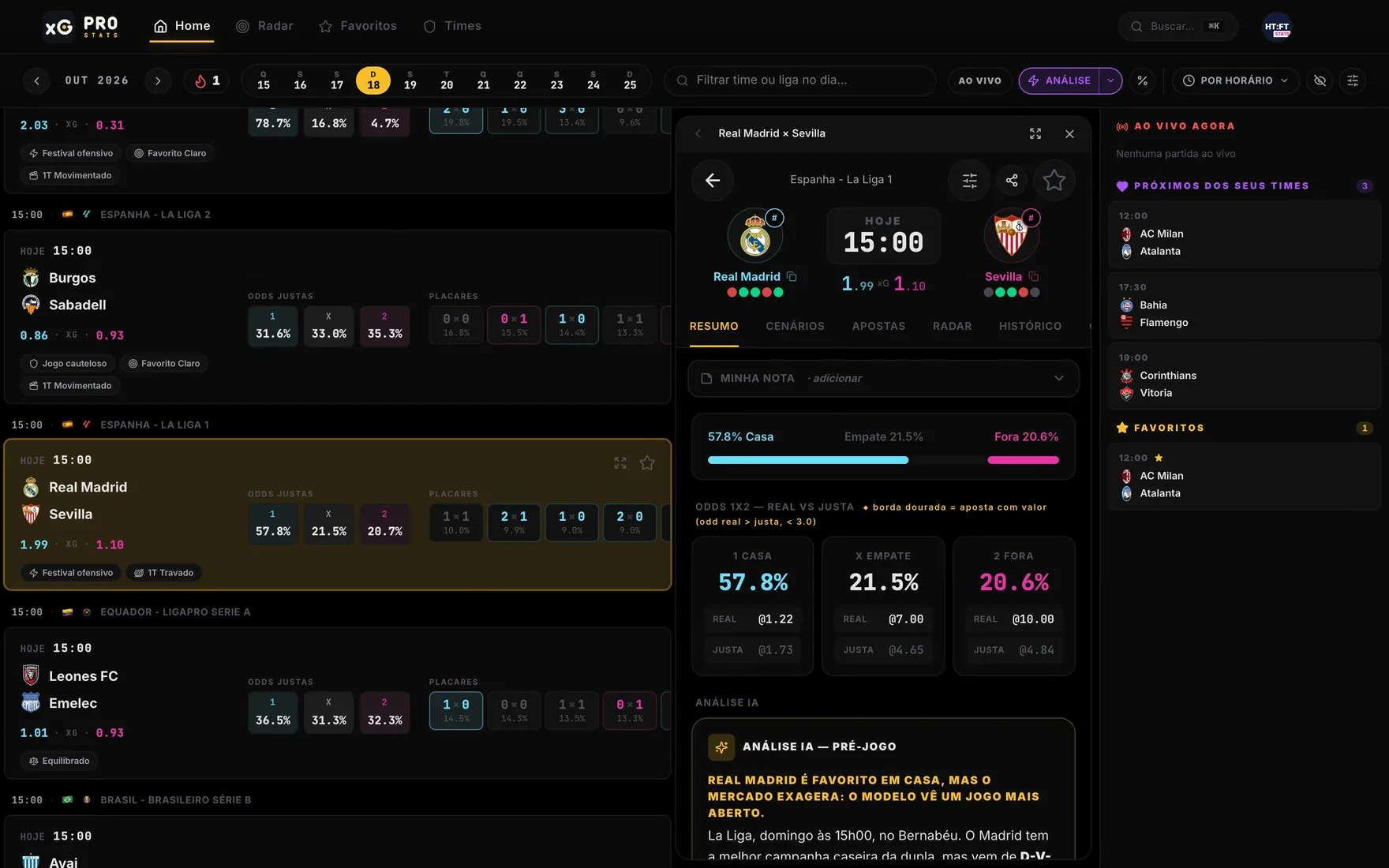
Task: Expand Real Madrid list card icon
Action: click(x=620, y=463)
